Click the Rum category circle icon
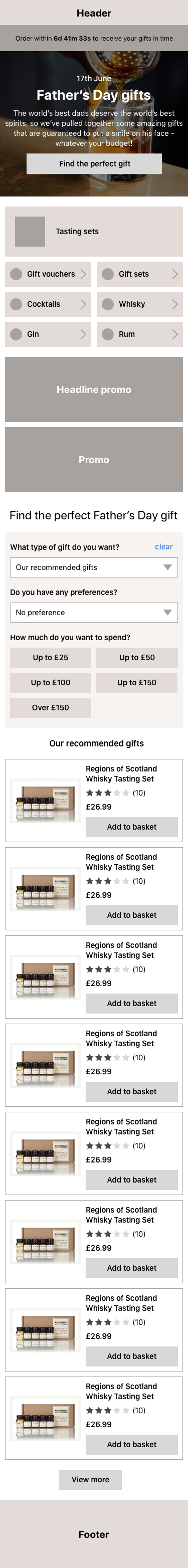 (x=108, y=334)
